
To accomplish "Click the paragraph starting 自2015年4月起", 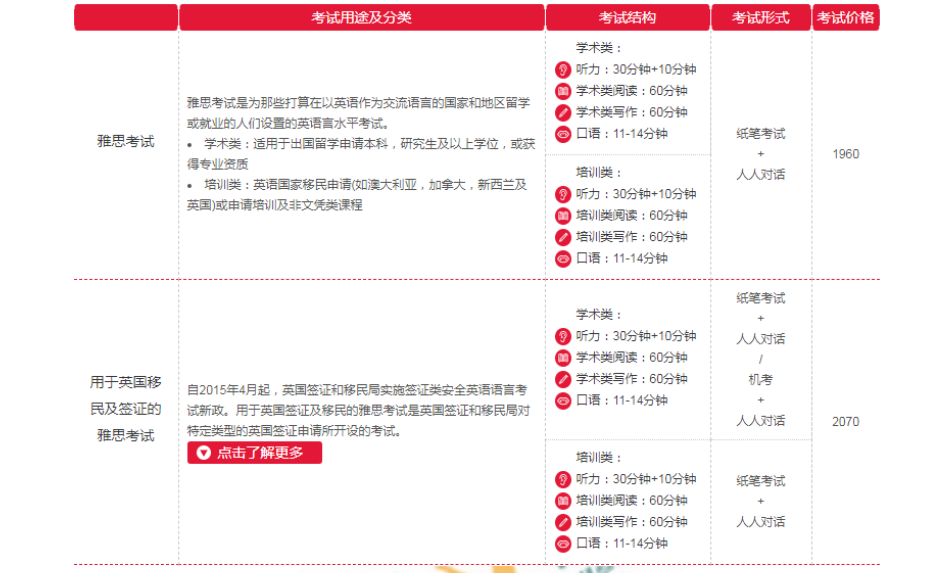I will pos(358,410).
